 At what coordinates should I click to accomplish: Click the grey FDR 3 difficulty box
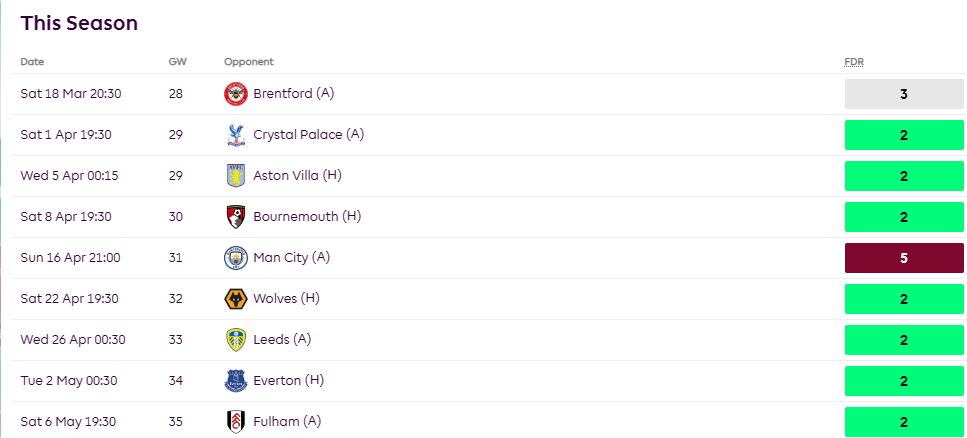click(903, 94)
